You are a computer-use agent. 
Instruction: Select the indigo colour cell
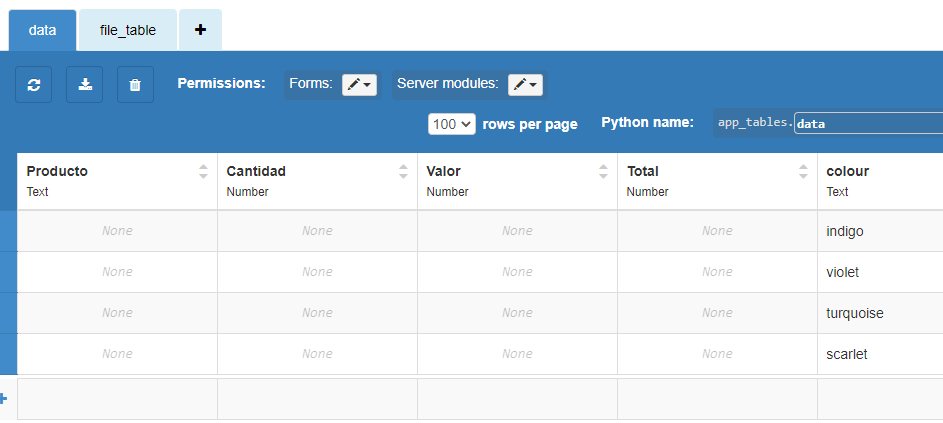pos(880,231)
